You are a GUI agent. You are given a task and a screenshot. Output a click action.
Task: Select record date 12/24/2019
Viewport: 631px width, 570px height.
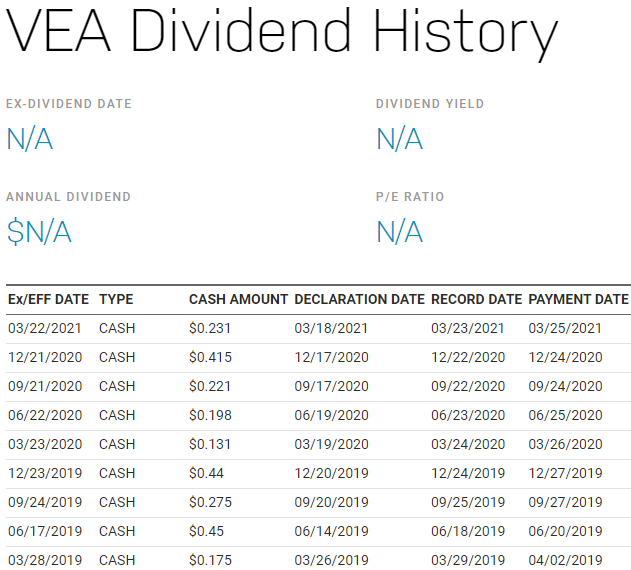point(468,473)
